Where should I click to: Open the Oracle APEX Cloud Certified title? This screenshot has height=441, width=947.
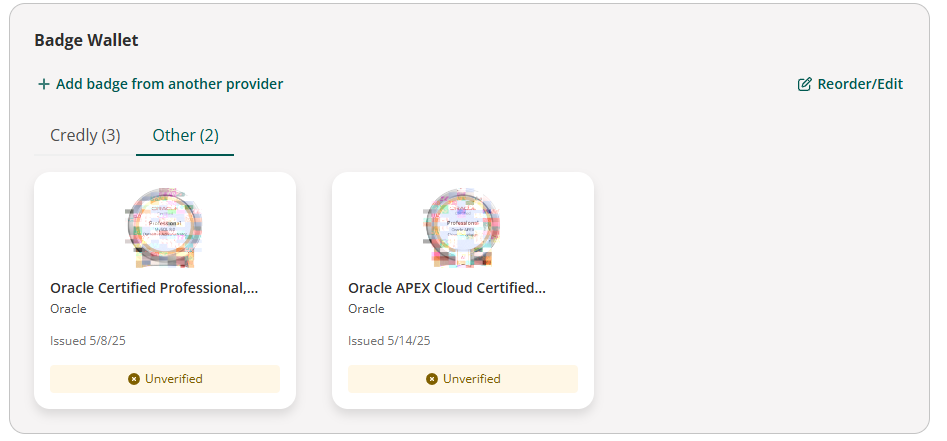(x=447, y=288)
